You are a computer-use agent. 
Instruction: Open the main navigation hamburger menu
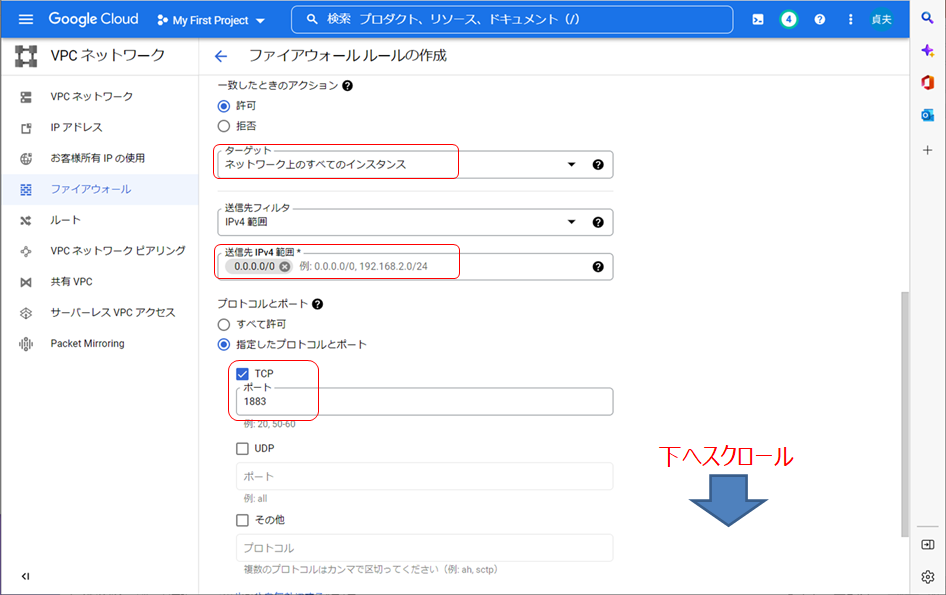pyautogui.click(x=26, y=20)
